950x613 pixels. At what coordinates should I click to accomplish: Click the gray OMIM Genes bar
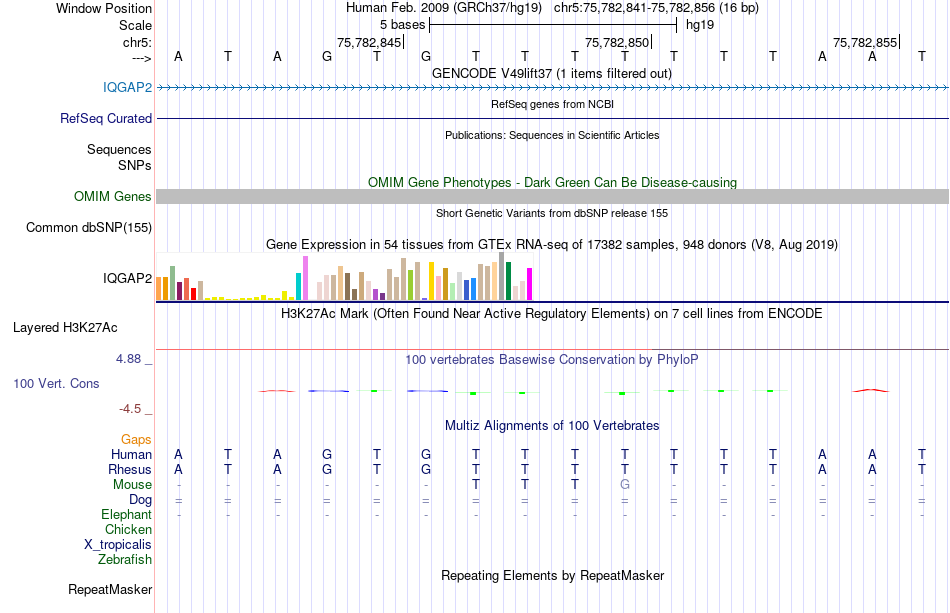tap(553, 196)
